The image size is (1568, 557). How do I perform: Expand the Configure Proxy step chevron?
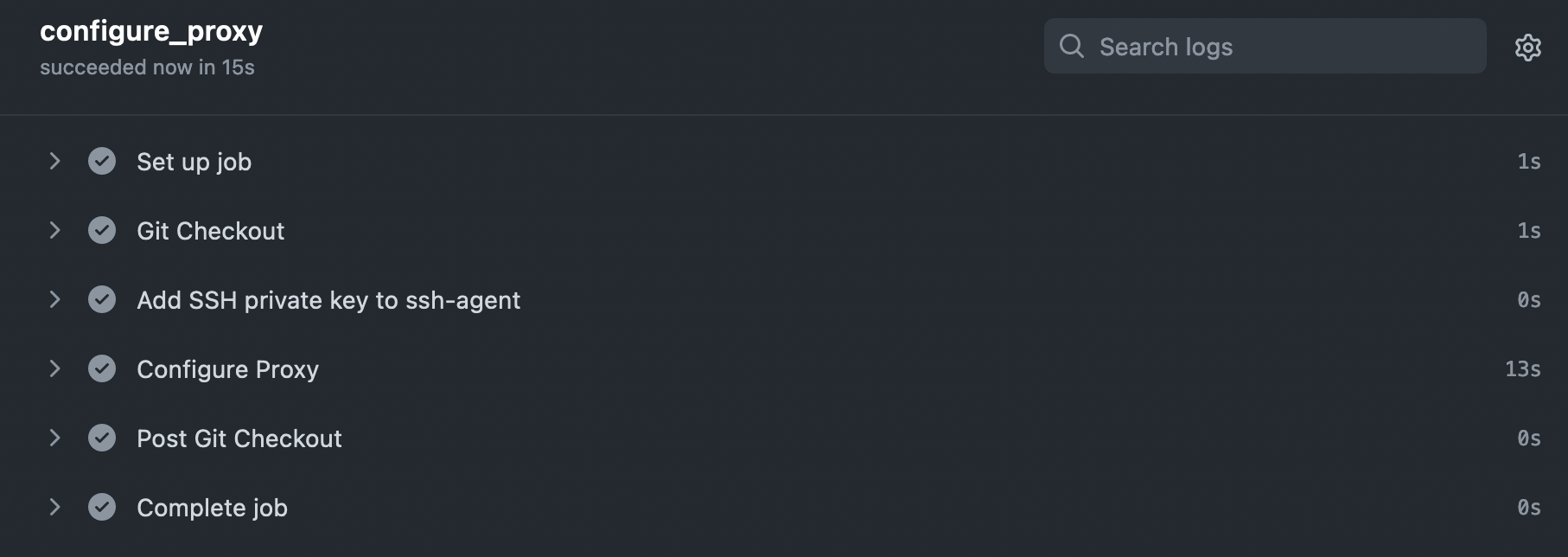(54, 368)
